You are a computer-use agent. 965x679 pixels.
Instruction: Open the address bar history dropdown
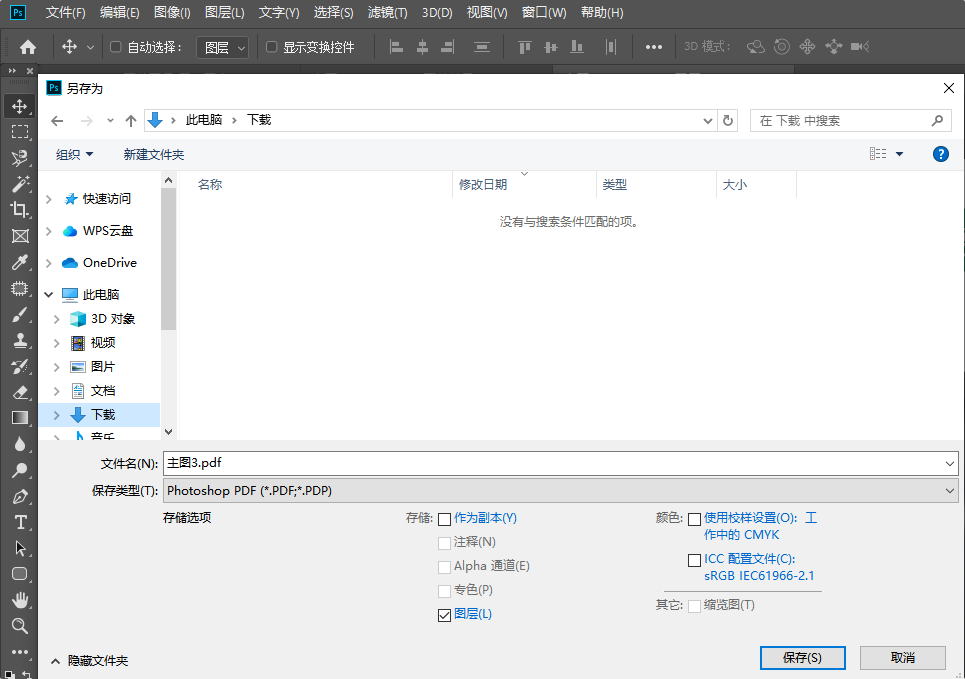(x=708, y=121)
